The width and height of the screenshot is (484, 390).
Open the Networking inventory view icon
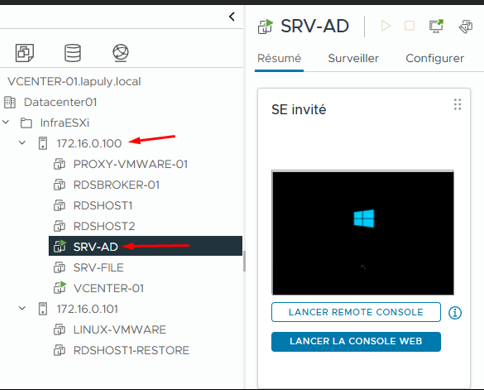(x=121, y=53)
